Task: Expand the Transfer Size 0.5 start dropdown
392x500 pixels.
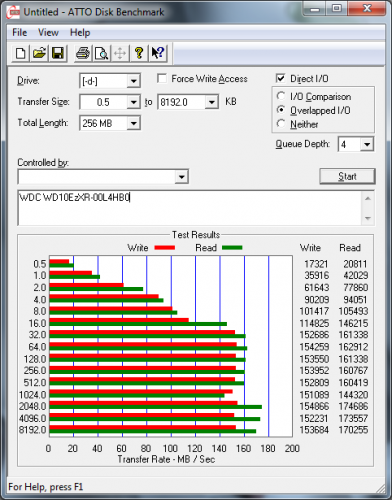Action: [x=133, y=102]
